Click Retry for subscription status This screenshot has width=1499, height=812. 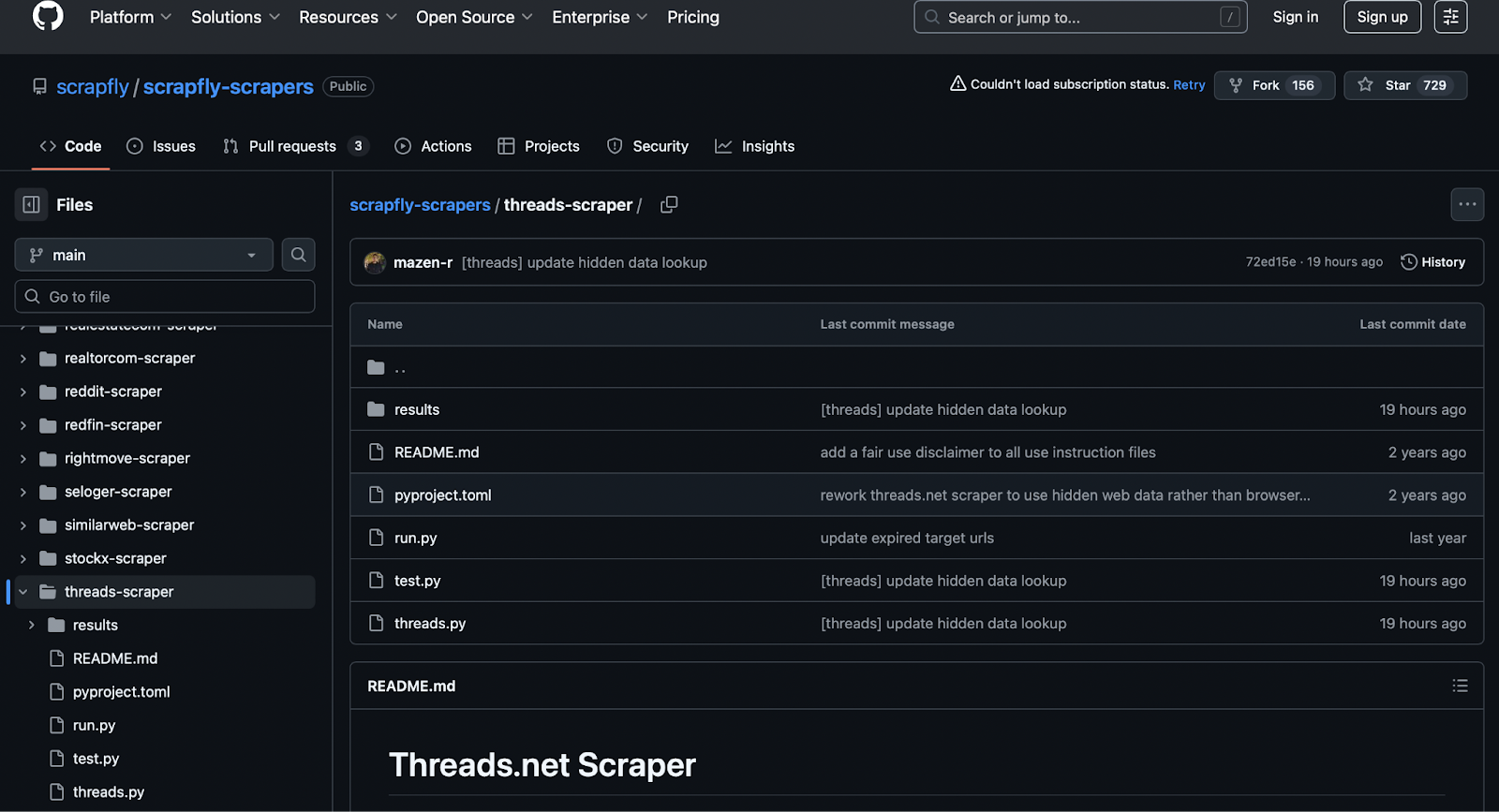coord(1189,84)
